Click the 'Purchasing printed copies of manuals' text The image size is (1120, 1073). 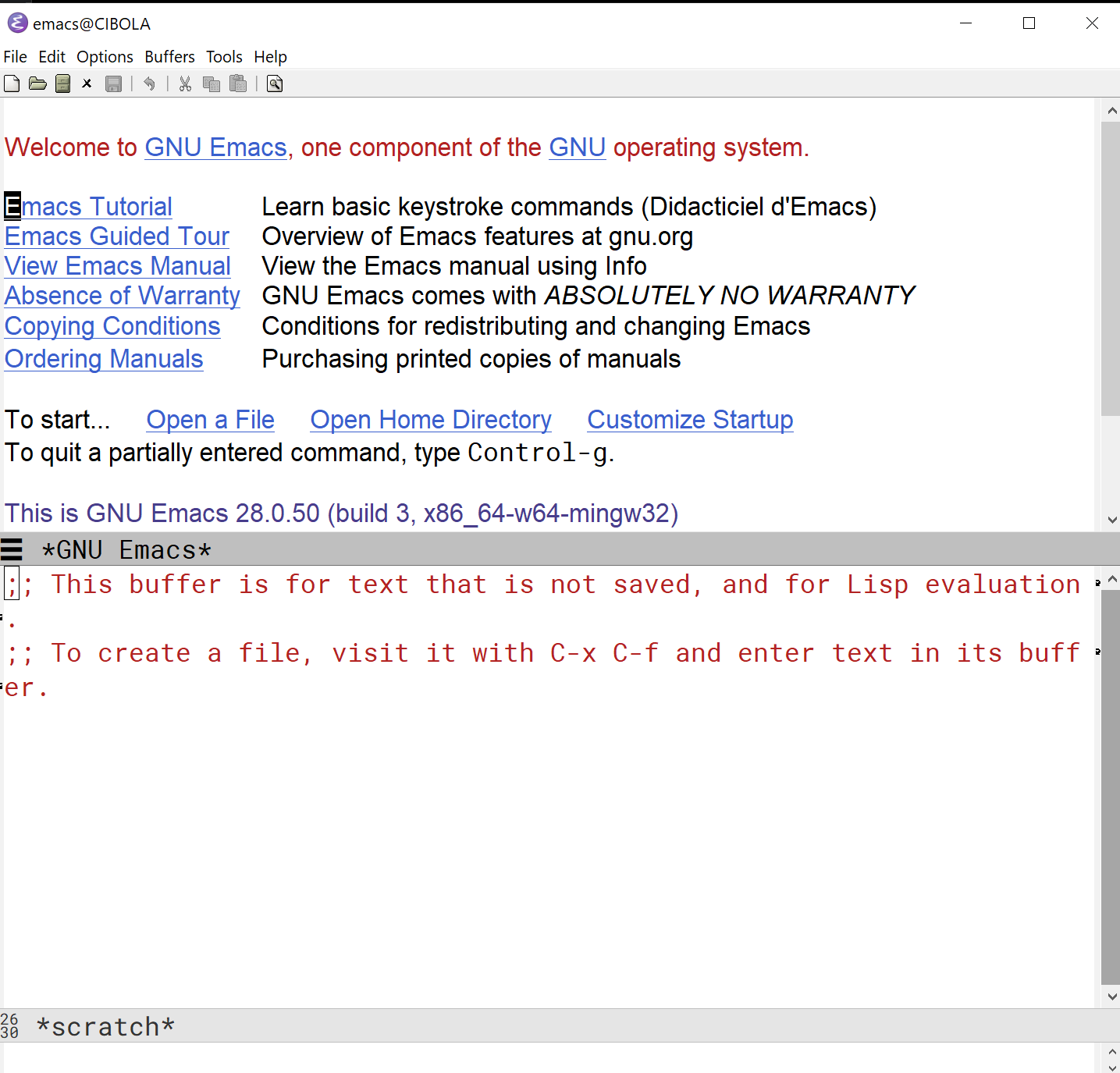click(471, 359)
